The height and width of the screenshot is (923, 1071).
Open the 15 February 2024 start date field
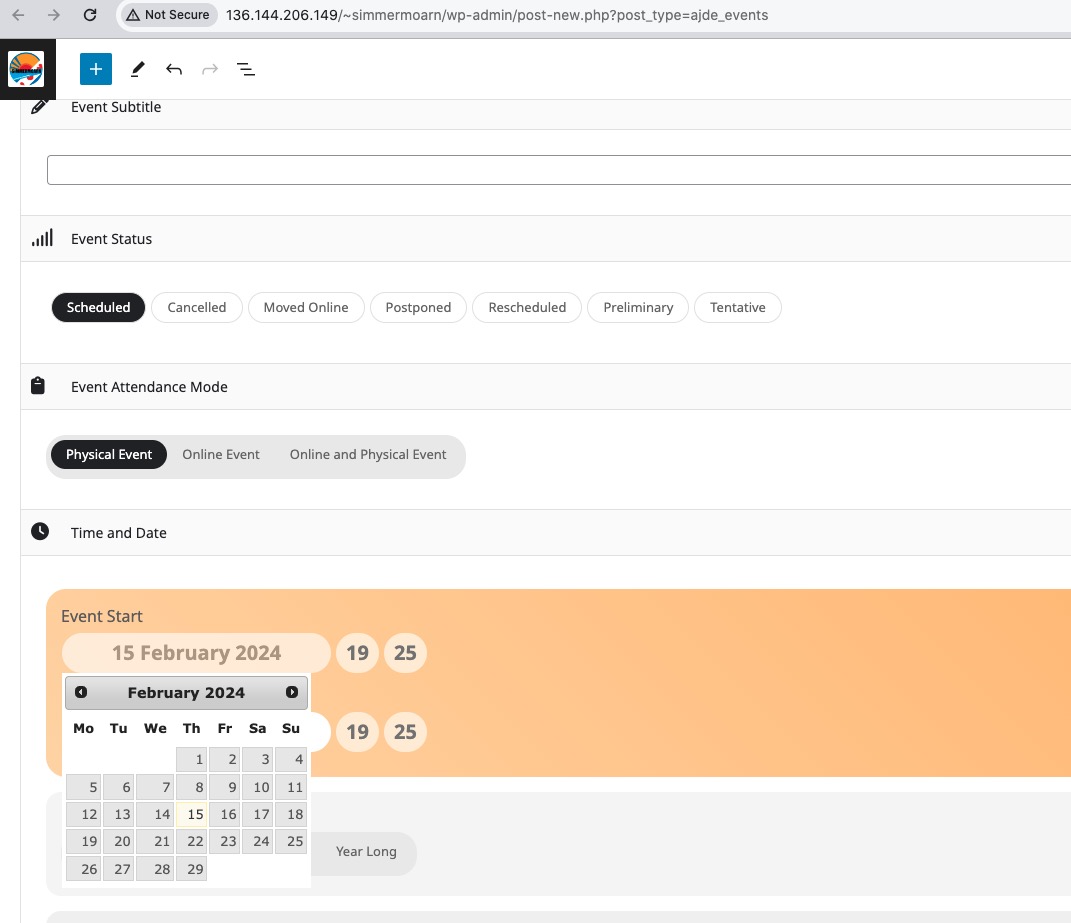[x=196, y=652]
